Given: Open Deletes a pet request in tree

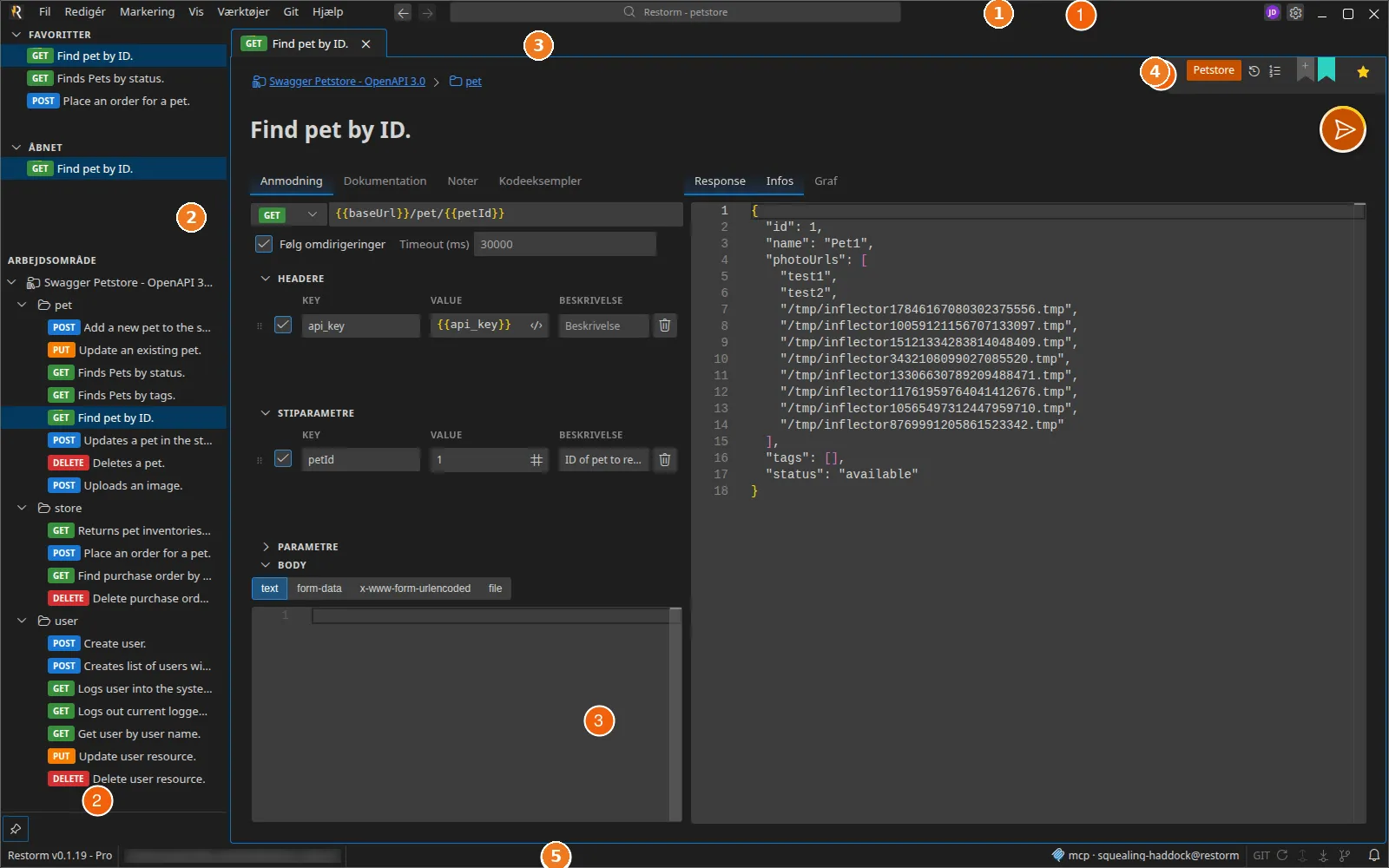Looking at the screenshot, I should click(x=113, y=463).
